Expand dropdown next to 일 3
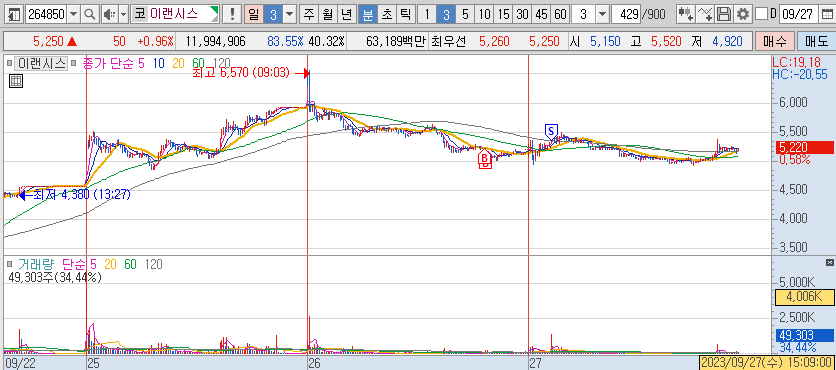The height and width of the screenshot is (370, 836). tap(290, 14)
